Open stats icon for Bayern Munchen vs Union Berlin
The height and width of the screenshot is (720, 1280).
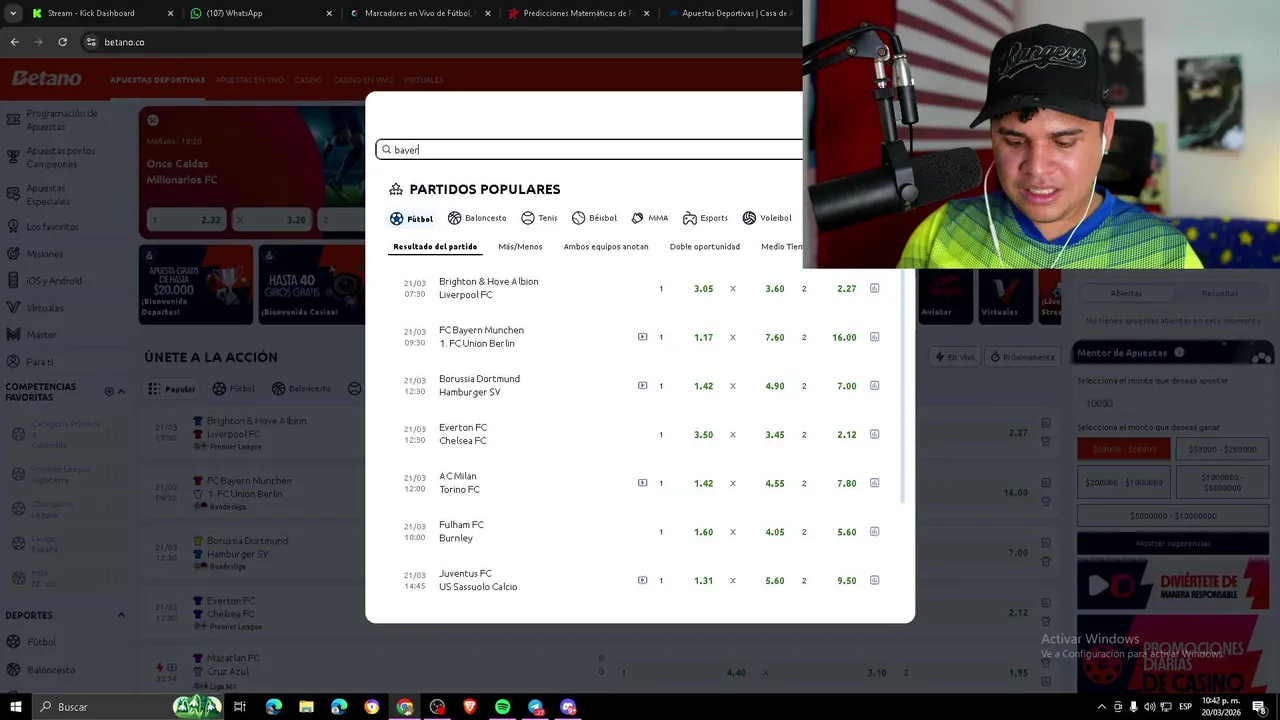874,337
